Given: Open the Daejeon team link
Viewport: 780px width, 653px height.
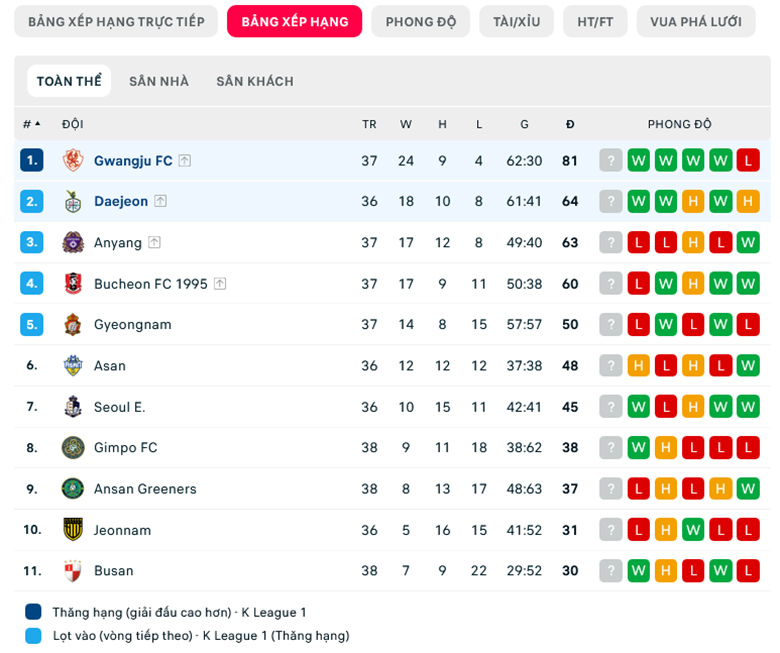Looking at the screenshot, I should [121, 201].
